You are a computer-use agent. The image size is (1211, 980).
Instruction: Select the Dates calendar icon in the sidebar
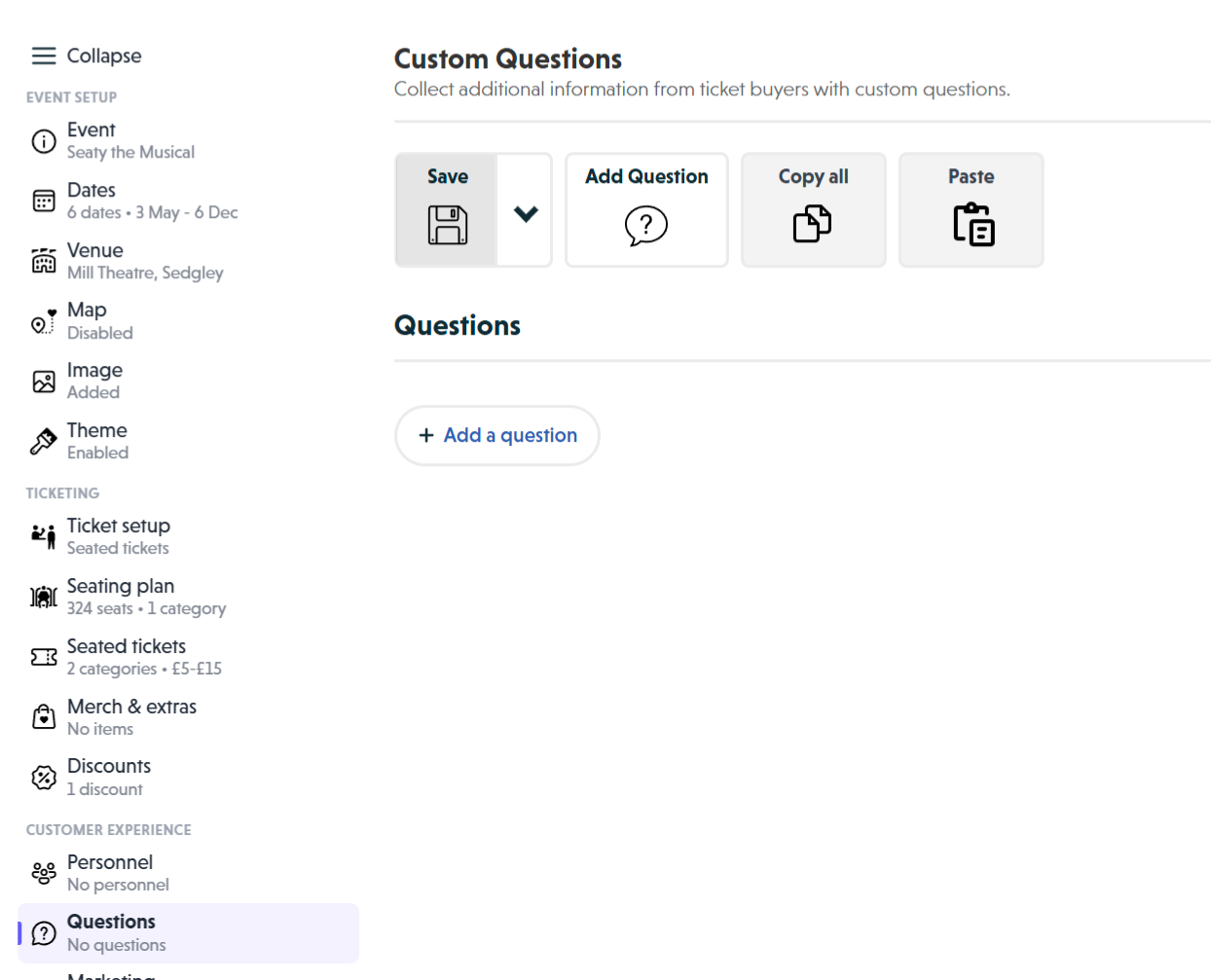click(x=44, y=200)
